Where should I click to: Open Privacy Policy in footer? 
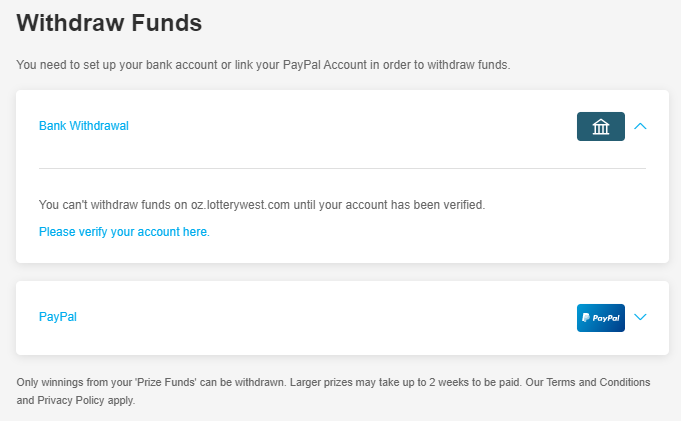[x=71, y=400]
